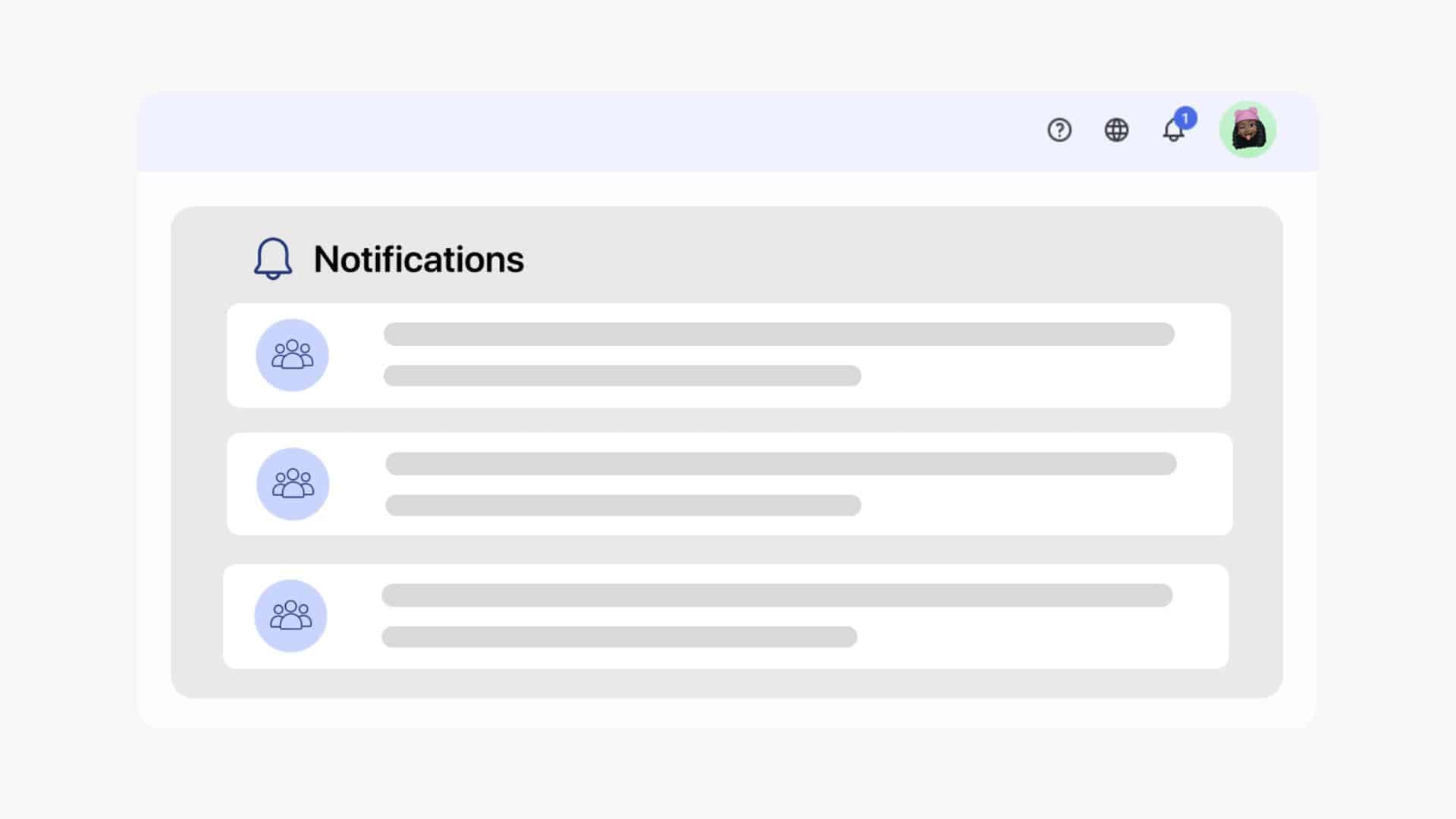Click the Notifications heading text
Viewport: 1456px width, 819px height.
coord(419,259)
